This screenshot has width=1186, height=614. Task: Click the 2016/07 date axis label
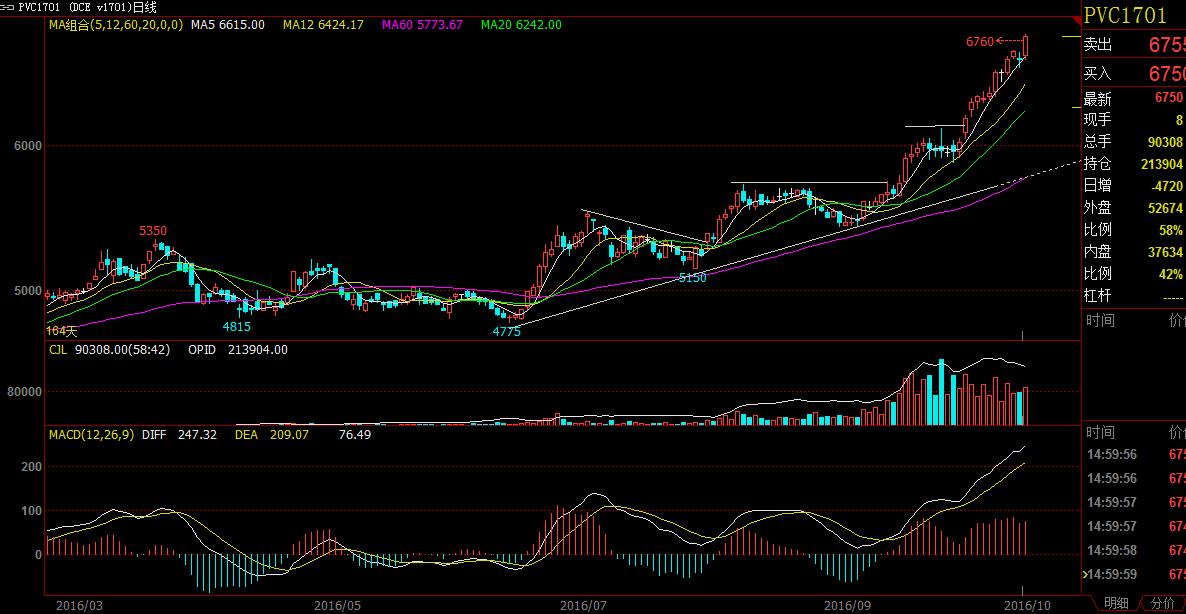point(582,606)
